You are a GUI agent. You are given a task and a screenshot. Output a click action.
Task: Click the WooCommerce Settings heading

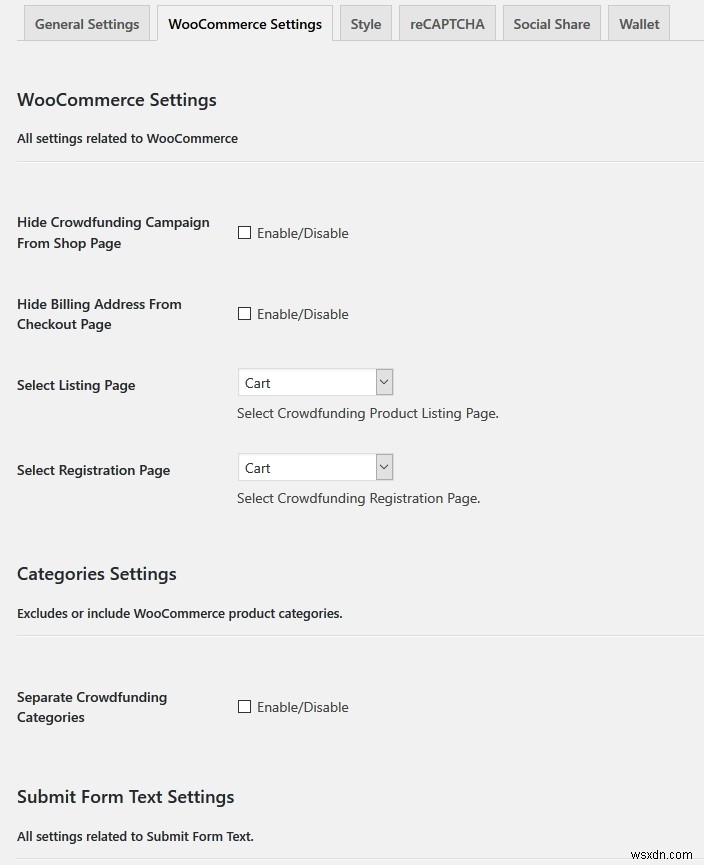coord(116,100)
